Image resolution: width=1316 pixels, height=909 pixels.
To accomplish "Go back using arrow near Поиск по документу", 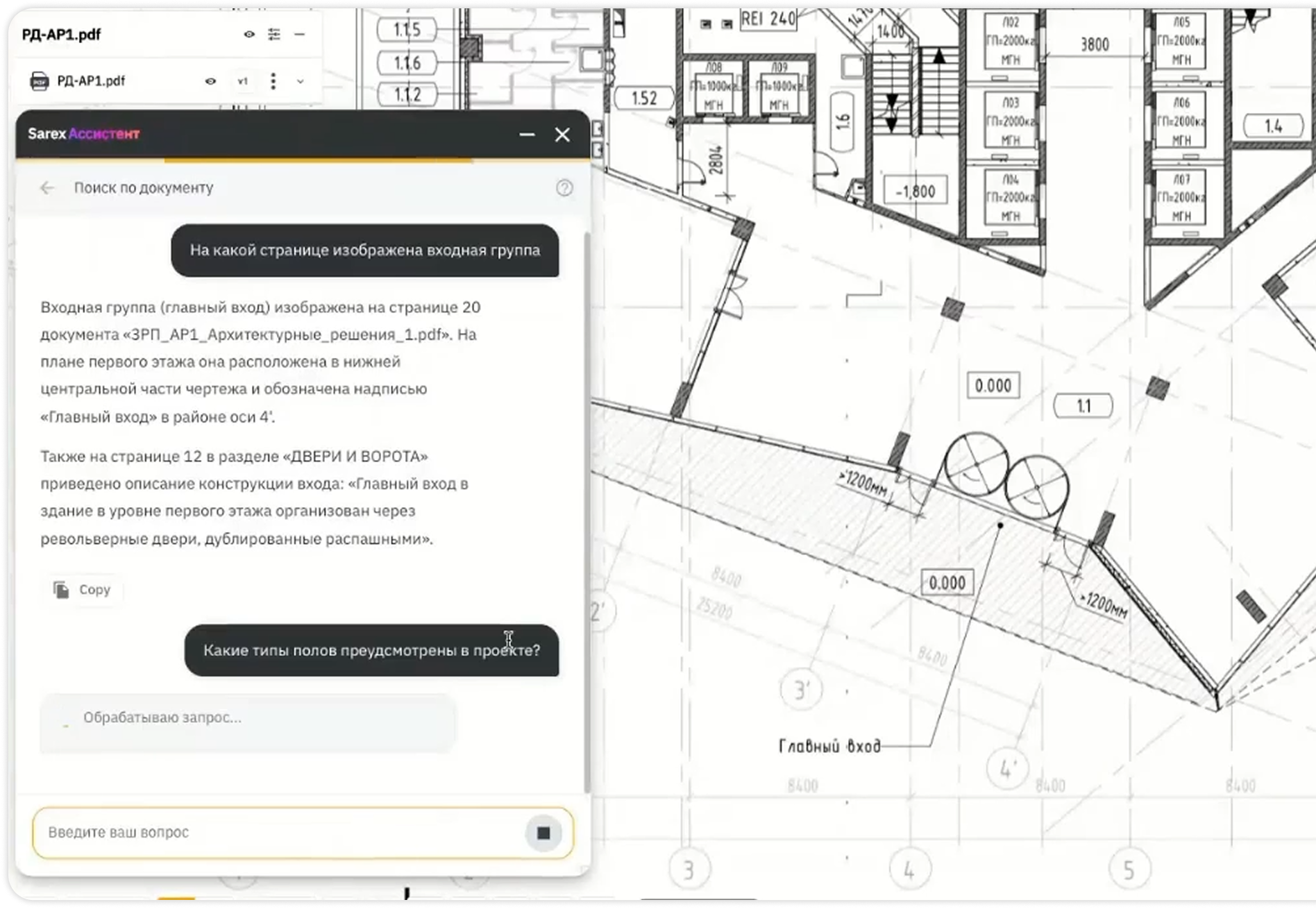I will (x=47, y=188).
